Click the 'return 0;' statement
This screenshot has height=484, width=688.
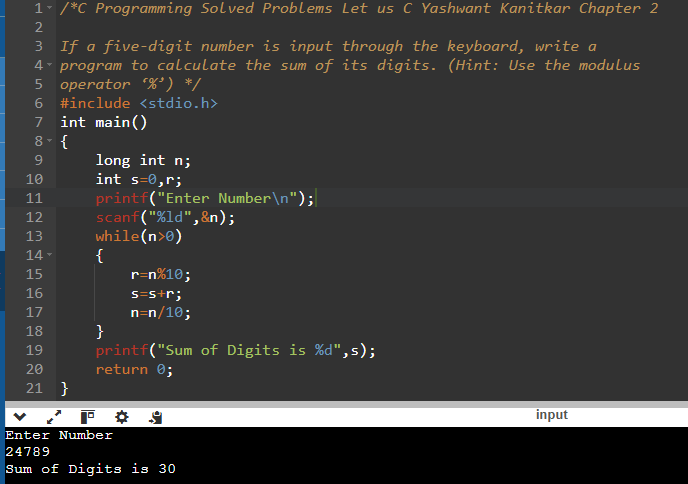click(x=134, y=369)
